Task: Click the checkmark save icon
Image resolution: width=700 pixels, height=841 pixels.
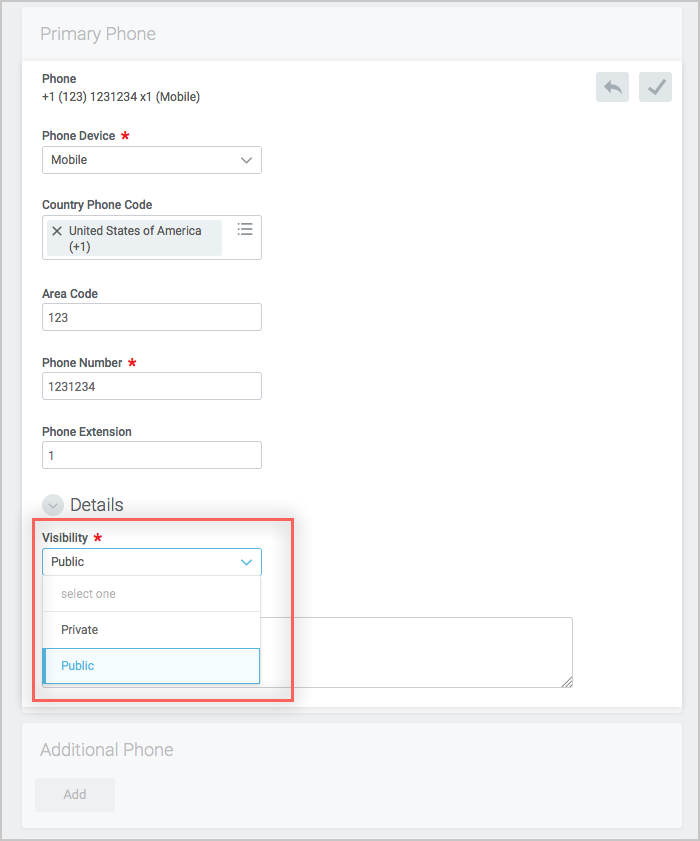Action: coord(655,87)
